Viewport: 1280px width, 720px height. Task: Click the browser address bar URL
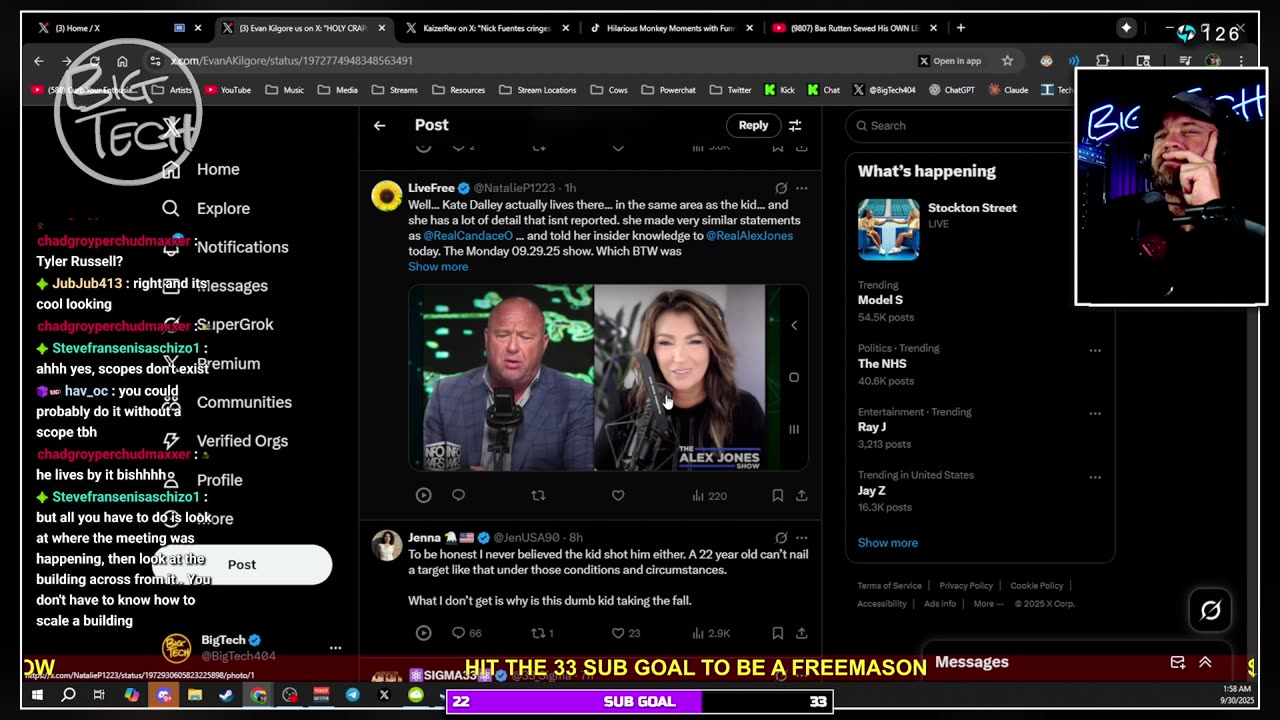pos(292,61)
